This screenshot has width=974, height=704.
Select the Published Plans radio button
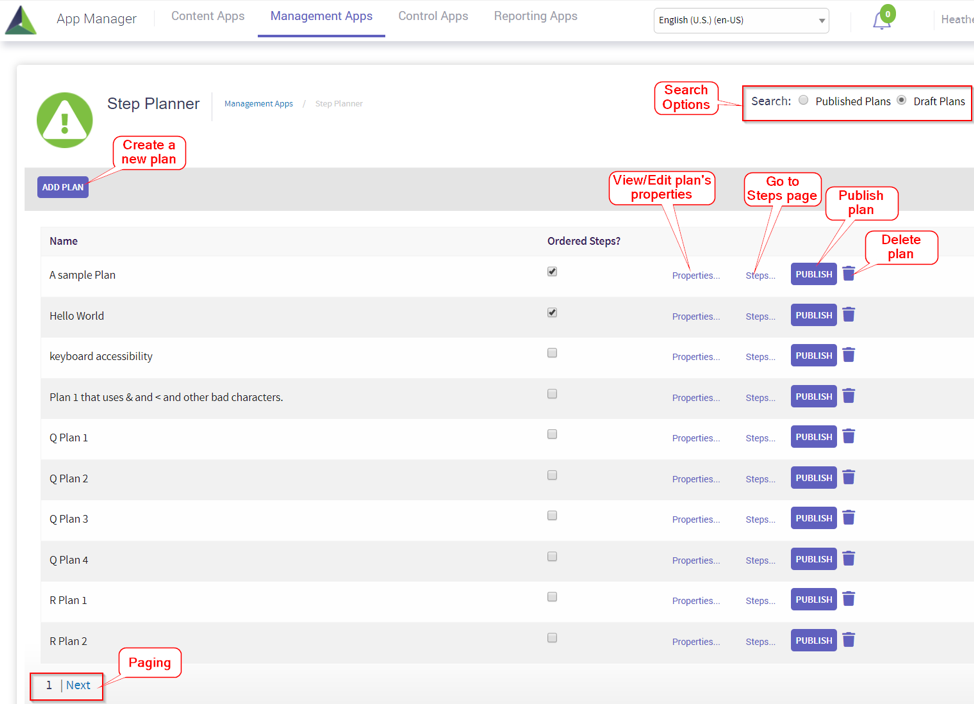(x=803, y=100)
